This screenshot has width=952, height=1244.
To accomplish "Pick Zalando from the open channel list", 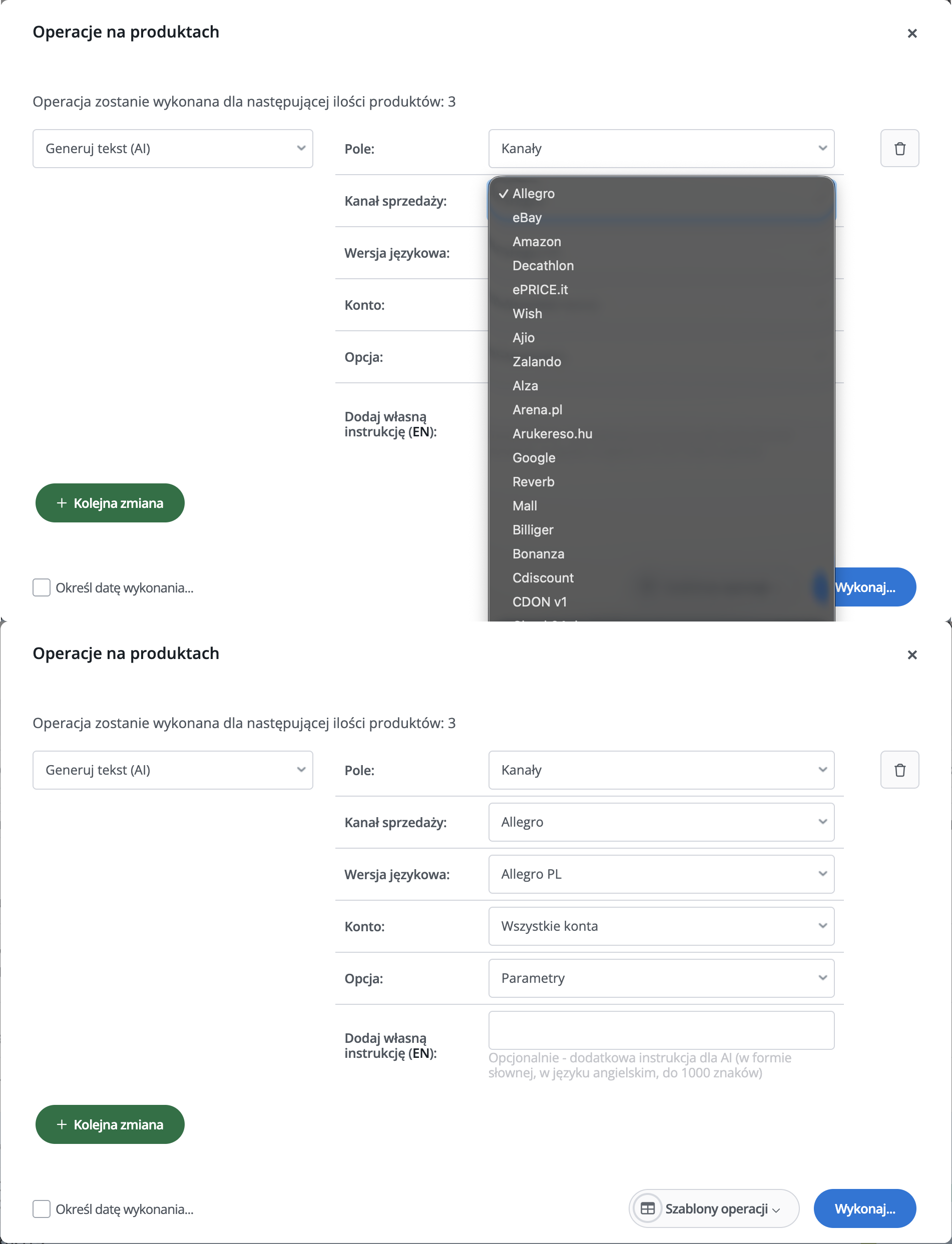I will (x=537, y=361).
